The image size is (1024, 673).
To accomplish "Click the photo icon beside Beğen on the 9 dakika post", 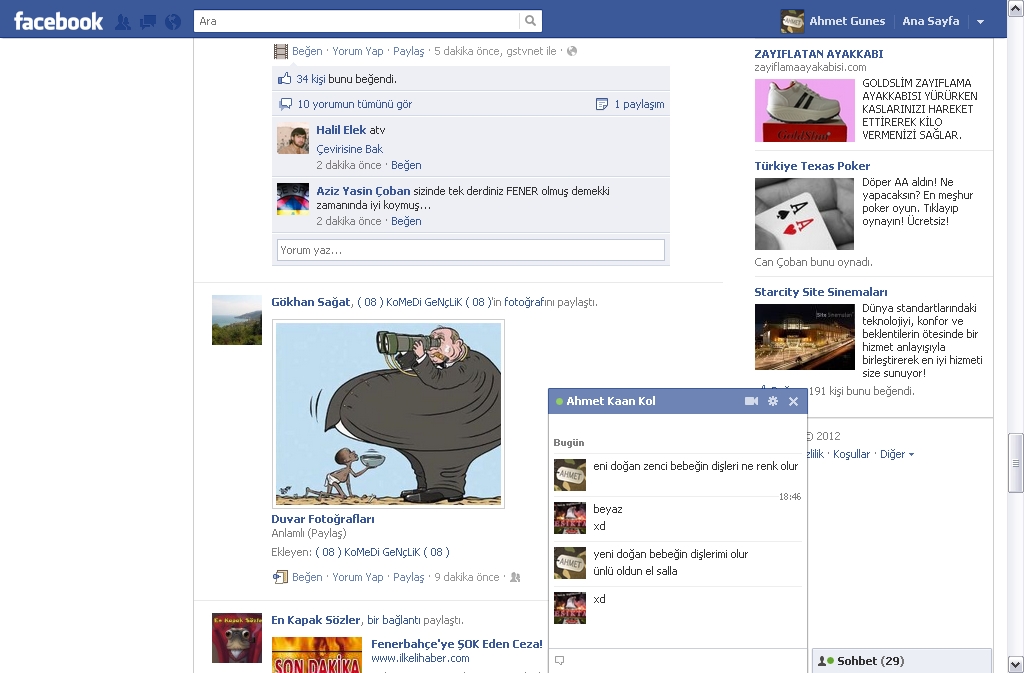I will coord(280,577).
